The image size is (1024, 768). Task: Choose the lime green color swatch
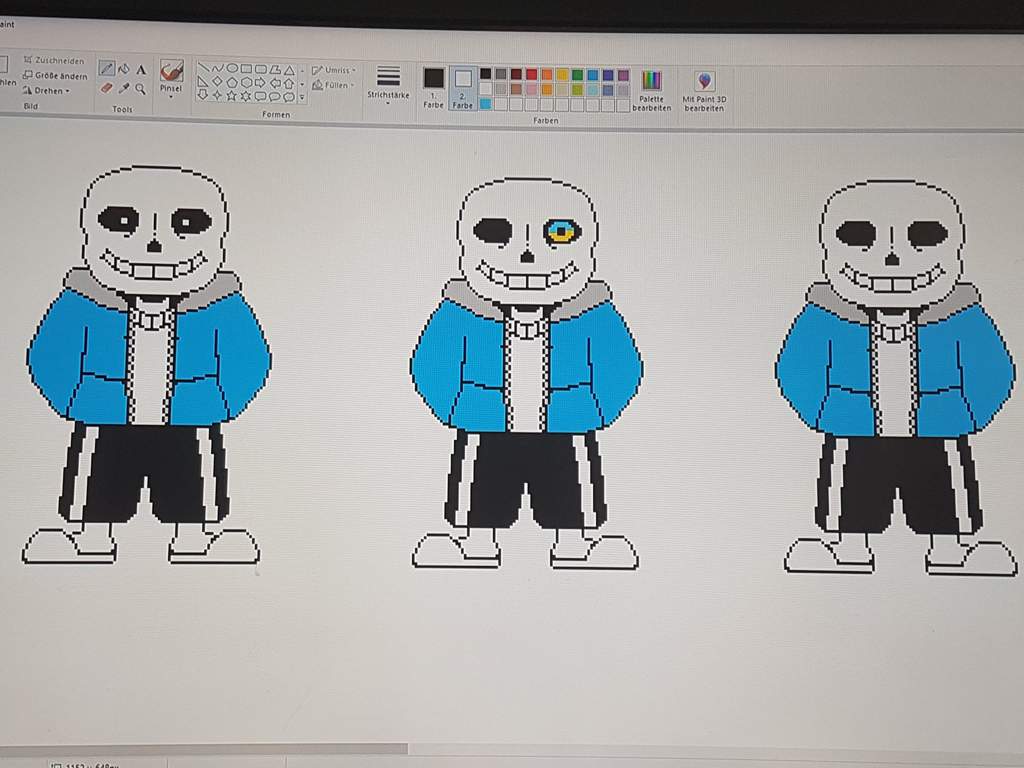[x=577, y=90]
